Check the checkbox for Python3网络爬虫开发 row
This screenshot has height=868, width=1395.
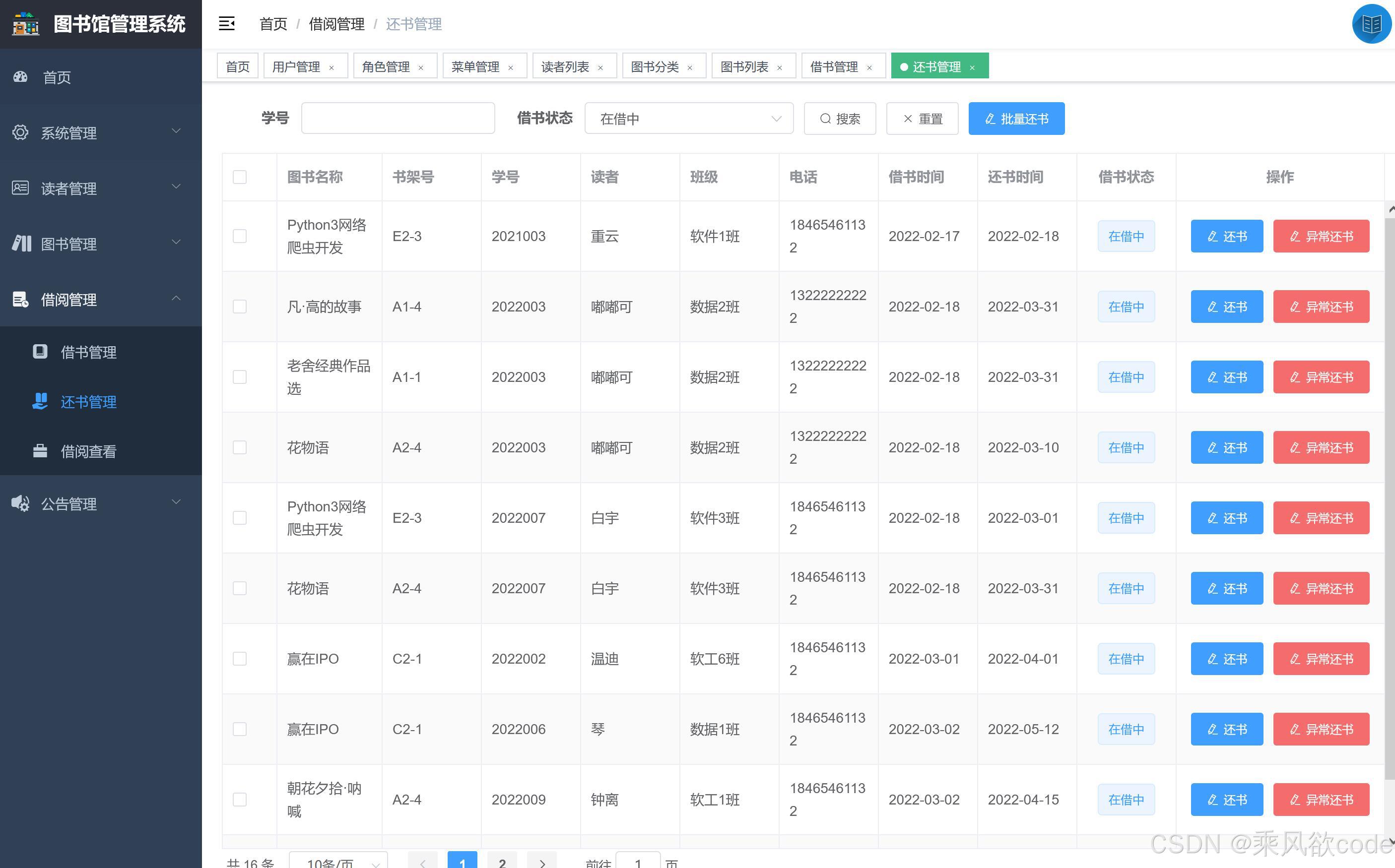pos(240,236)
